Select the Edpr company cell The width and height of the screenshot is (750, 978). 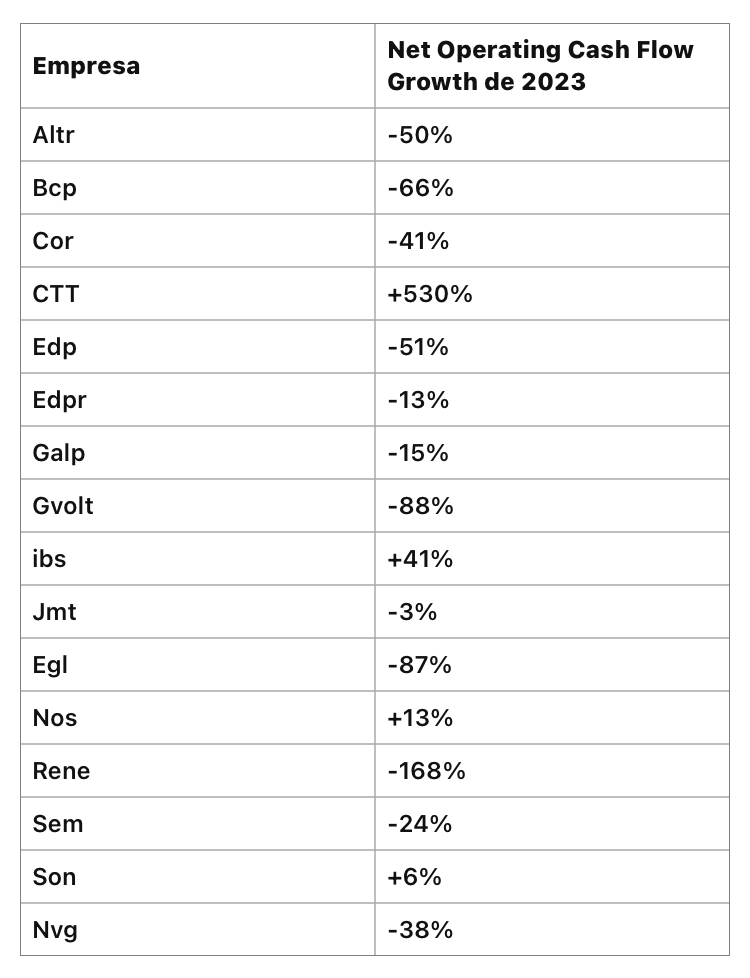click(x=59, y=400)
